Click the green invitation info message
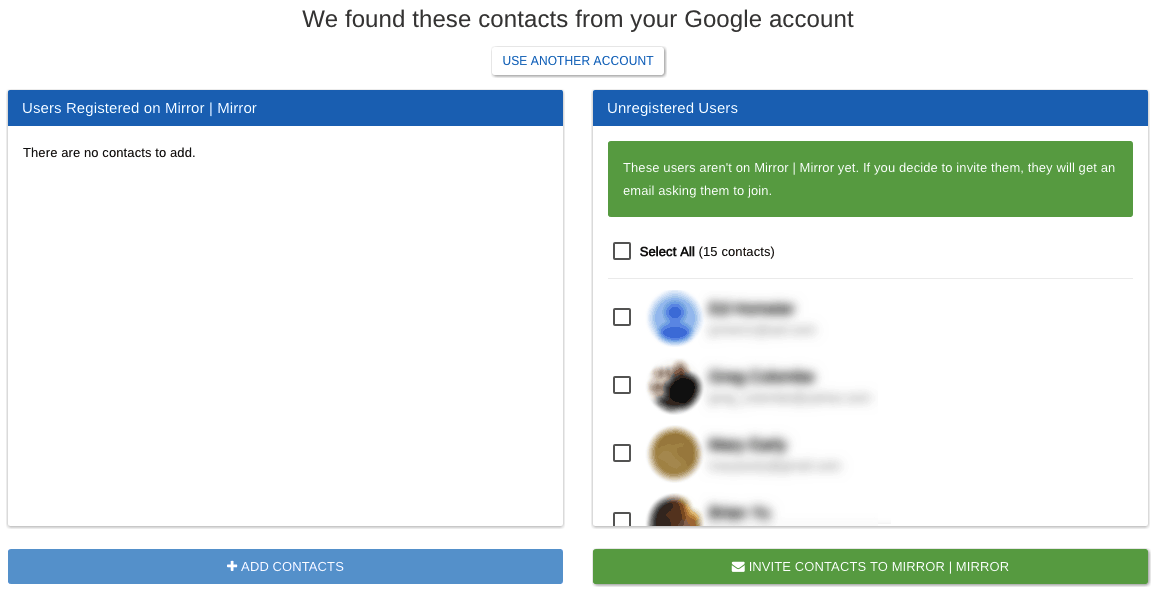 (870, 179)
